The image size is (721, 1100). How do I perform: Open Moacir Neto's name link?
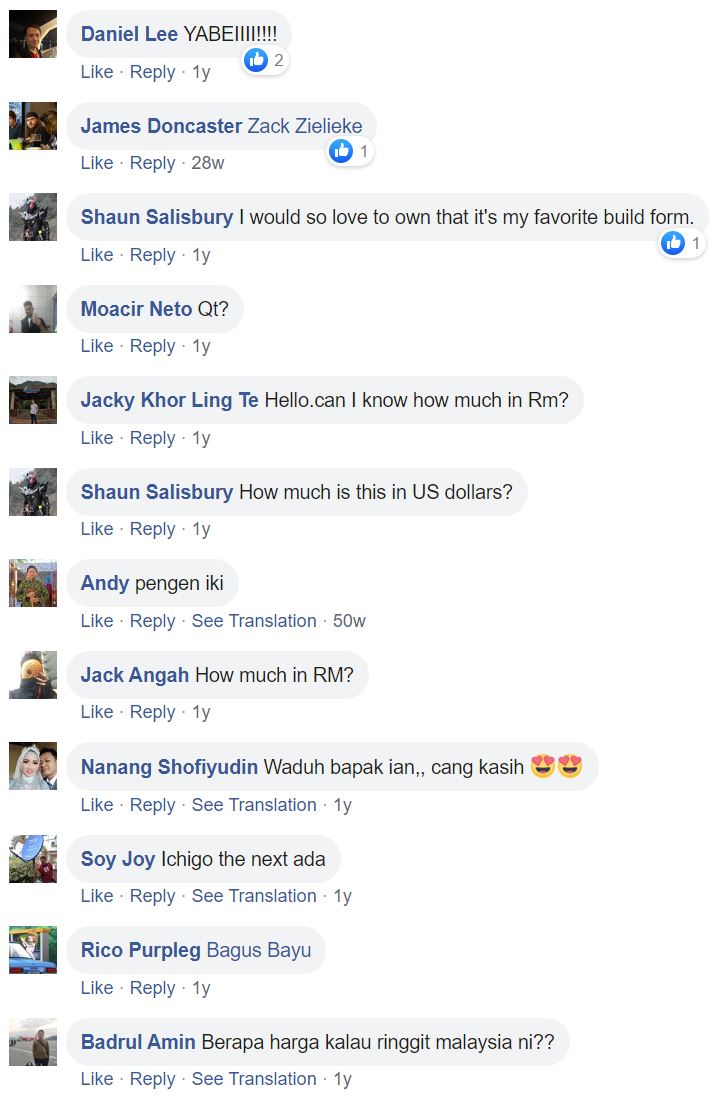tap(136, 309)
